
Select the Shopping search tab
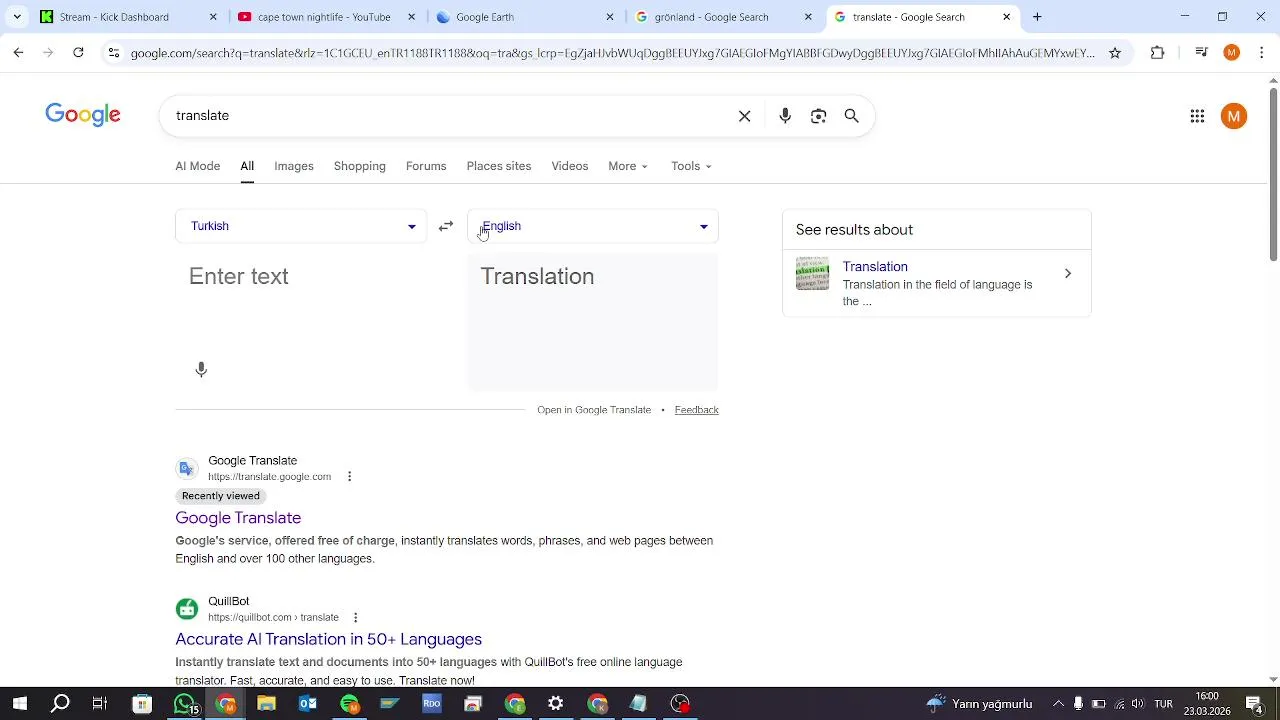(360, 166)
